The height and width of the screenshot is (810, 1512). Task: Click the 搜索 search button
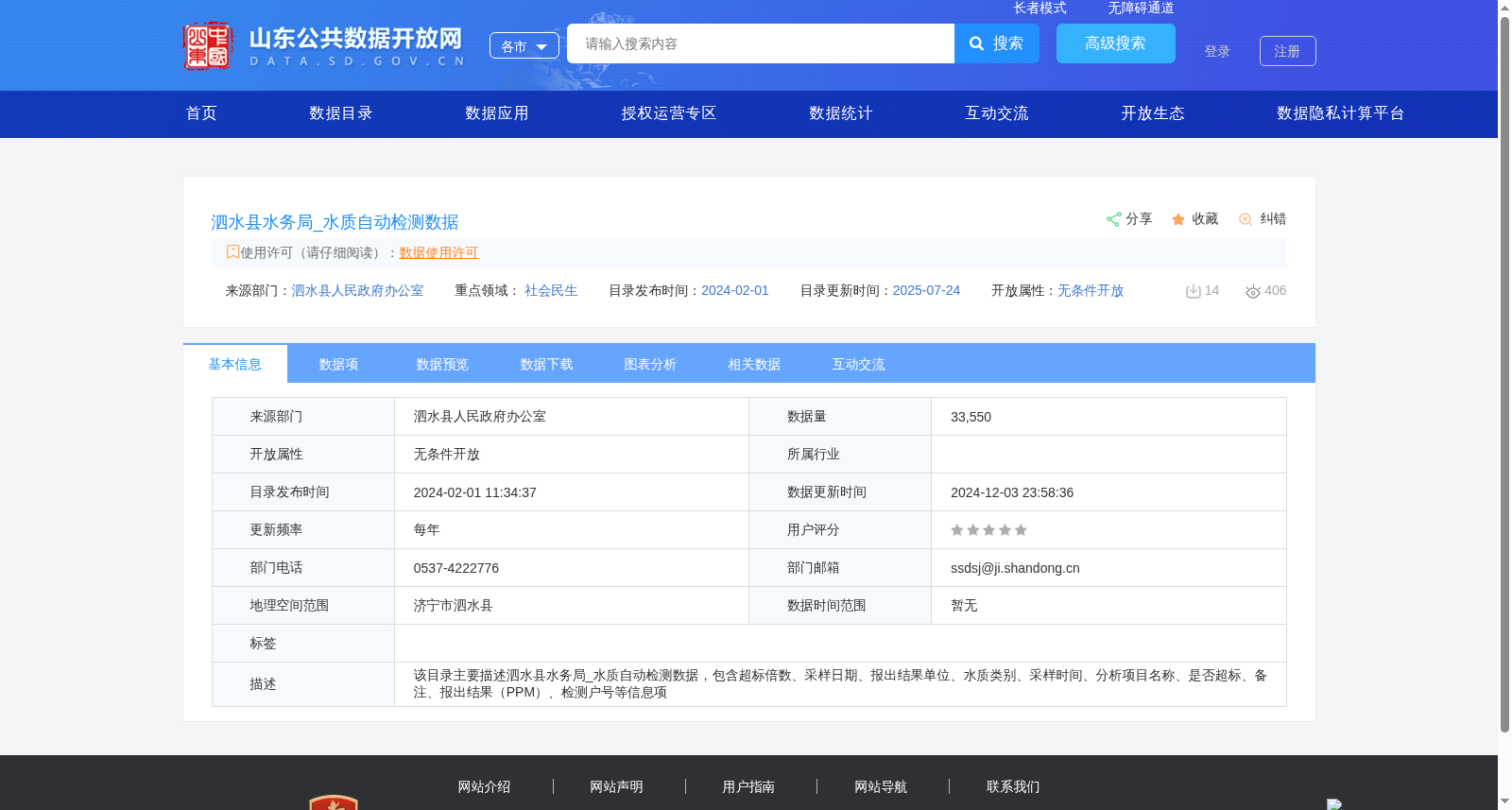click(x=997, y=43)
